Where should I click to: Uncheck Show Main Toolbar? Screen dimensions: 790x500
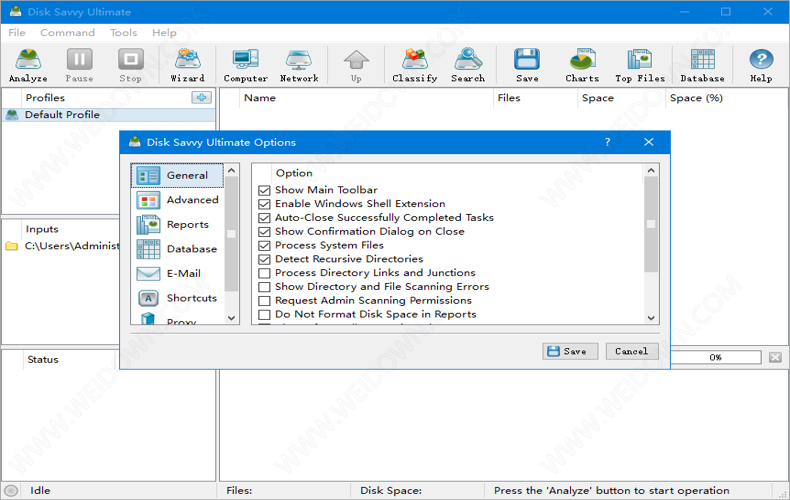pyautogui.click(x=264, y=191)
